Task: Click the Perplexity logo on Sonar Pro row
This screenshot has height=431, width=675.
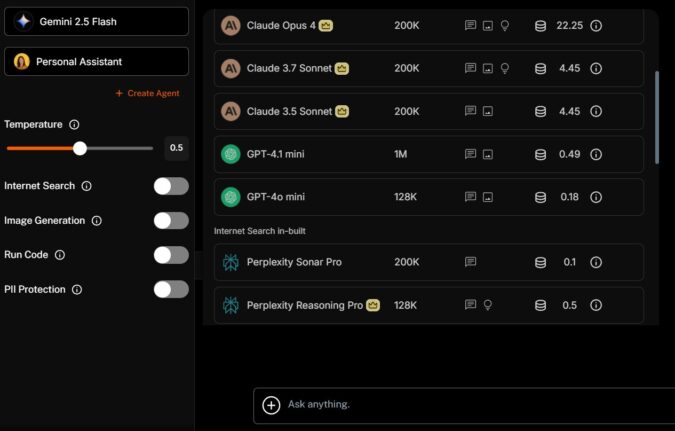Action: (x=231, y=262)
